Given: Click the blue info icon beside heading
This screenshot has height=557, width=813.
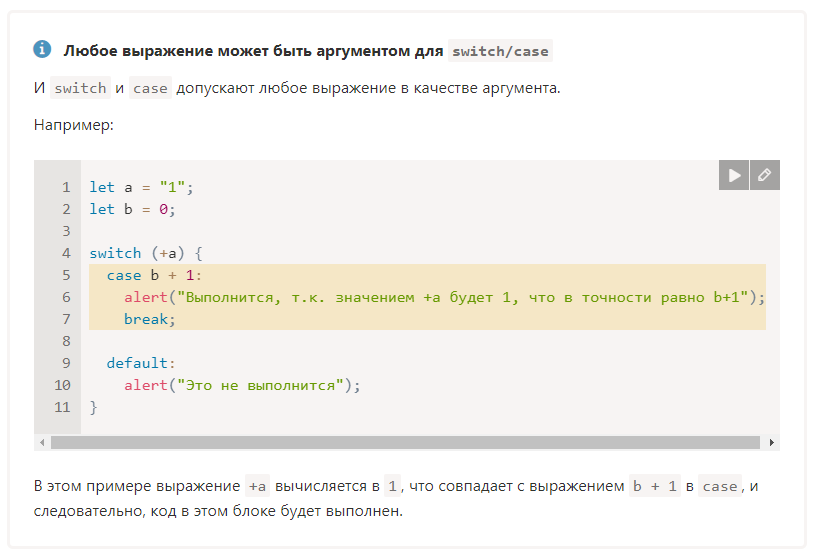Looking at the screenshot, I should click(42, 49).
